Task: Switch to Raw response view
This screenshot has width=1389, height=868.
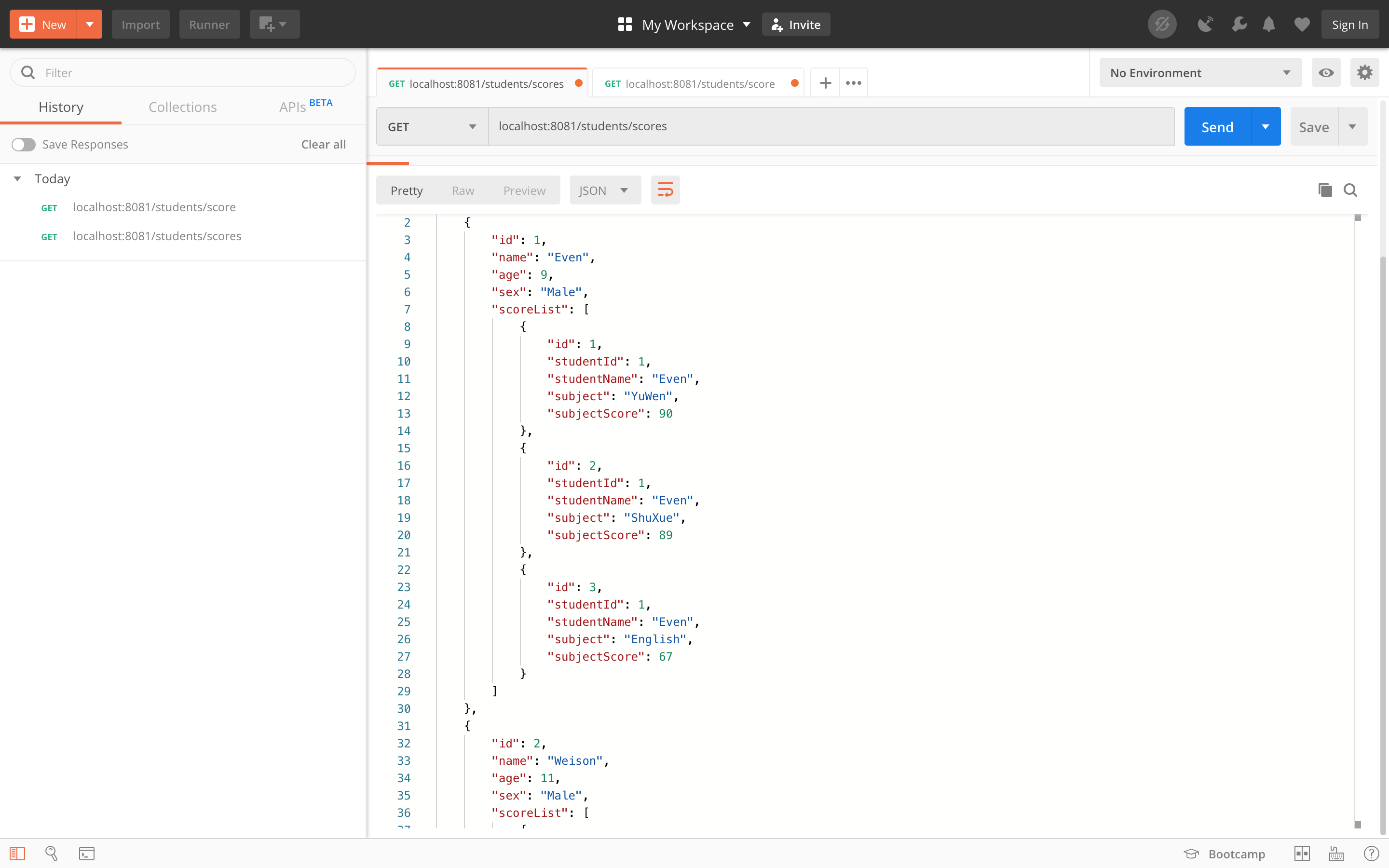Action: click(463, 190)
